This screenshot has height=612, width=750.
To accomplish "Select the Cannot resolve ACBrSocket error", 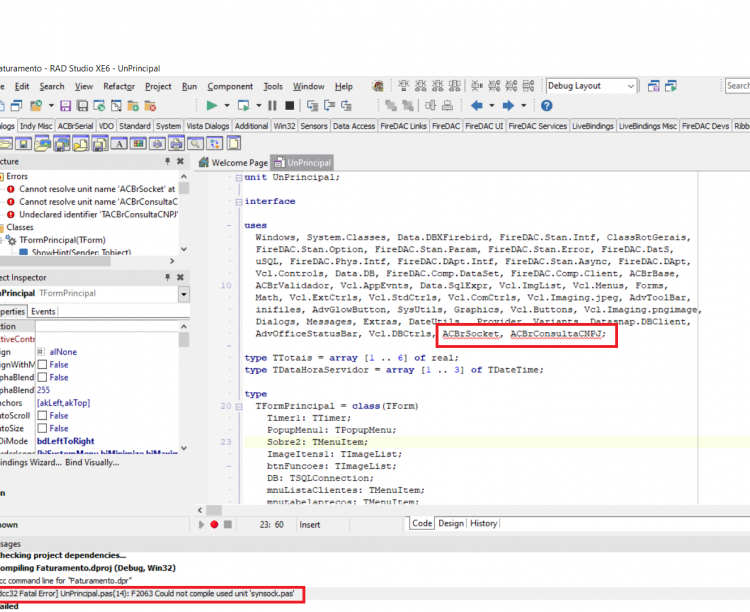I will (97, 189).
